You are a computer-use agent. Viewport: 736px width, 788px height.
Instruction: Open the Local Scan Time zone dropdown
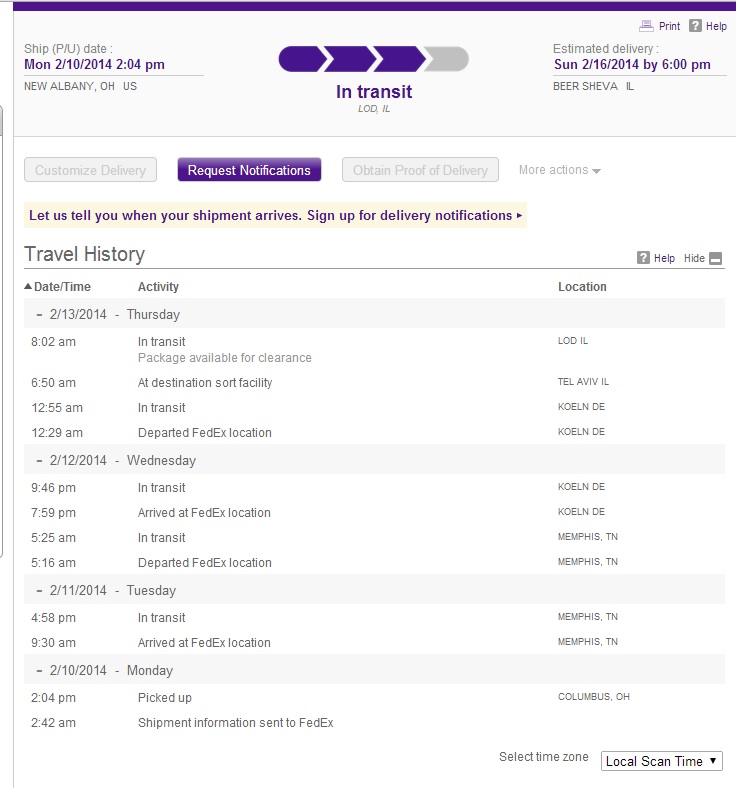[662, 761]
